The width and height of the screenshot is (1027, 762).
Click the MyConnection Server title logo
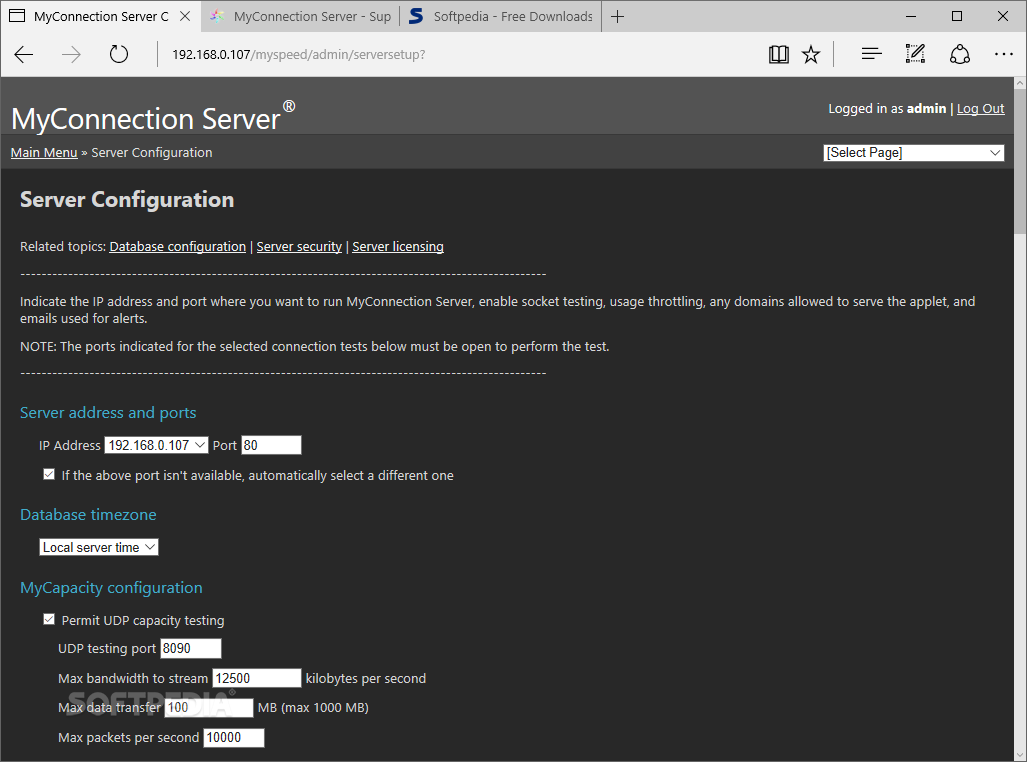pos(153,117)
